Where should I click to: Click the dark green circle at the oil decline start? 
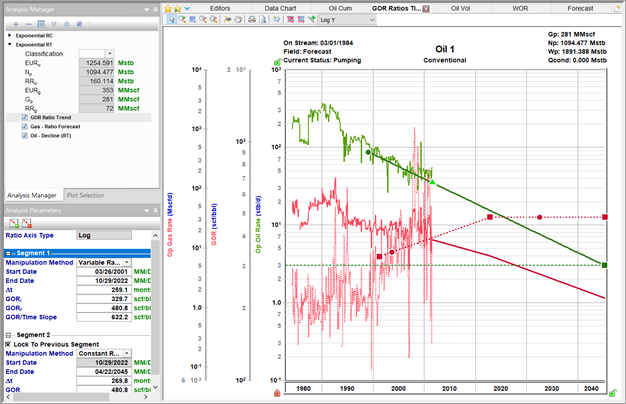[368, 152]
